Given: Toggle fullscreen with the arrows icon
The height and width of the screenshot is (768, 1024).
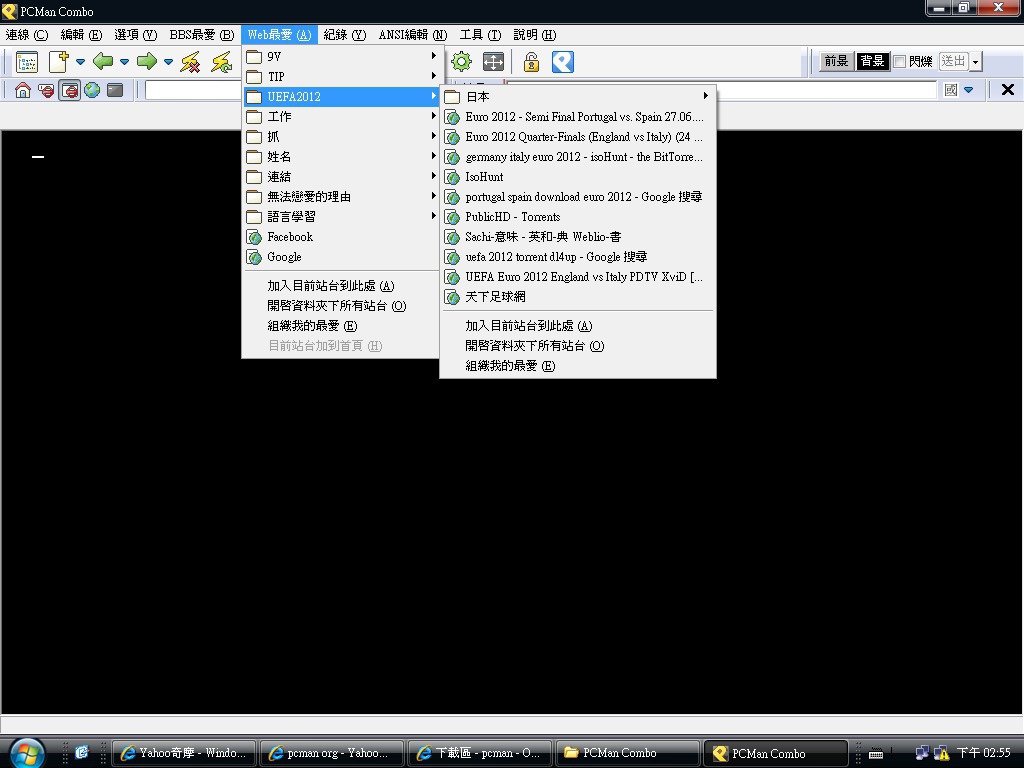Looking at the screenshot, I should [493, 62].
